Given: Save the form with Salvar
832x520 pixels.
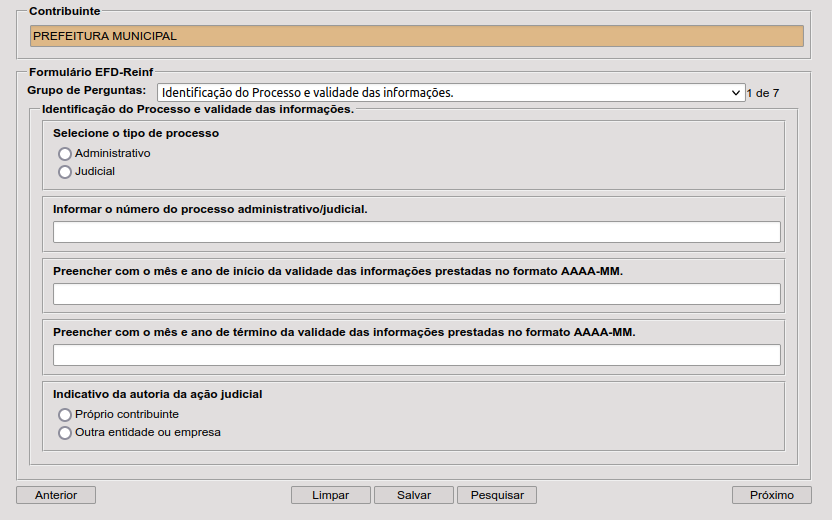Looking at the screenshot, I should point(414,495).
